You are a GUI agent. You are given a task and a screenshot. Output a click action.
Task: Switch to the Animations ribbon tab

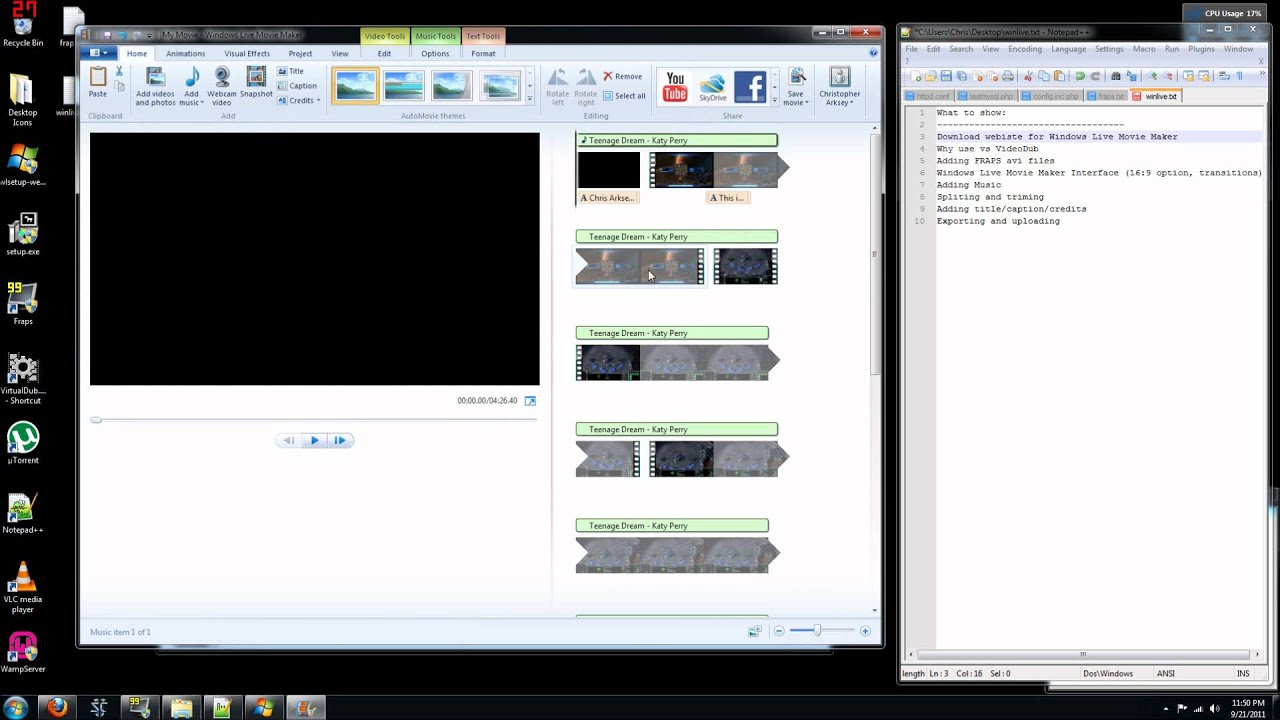click(185, 54)
